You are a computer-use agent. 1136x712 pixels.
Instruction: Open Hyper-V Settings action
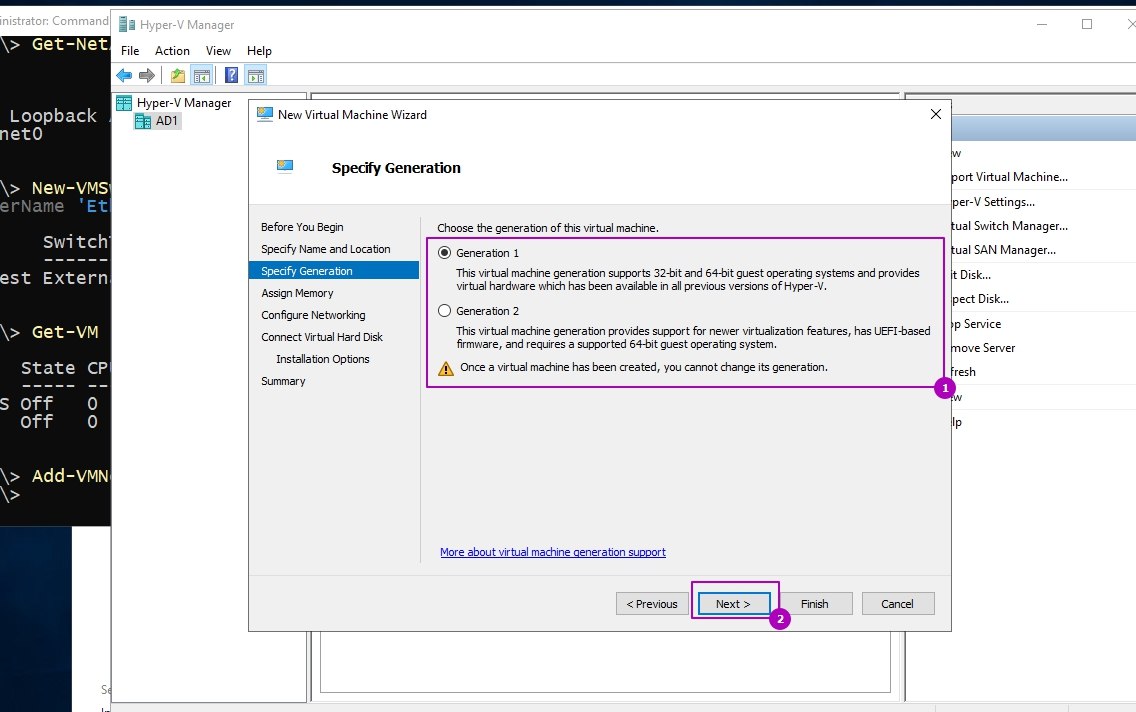coord(993,202)
